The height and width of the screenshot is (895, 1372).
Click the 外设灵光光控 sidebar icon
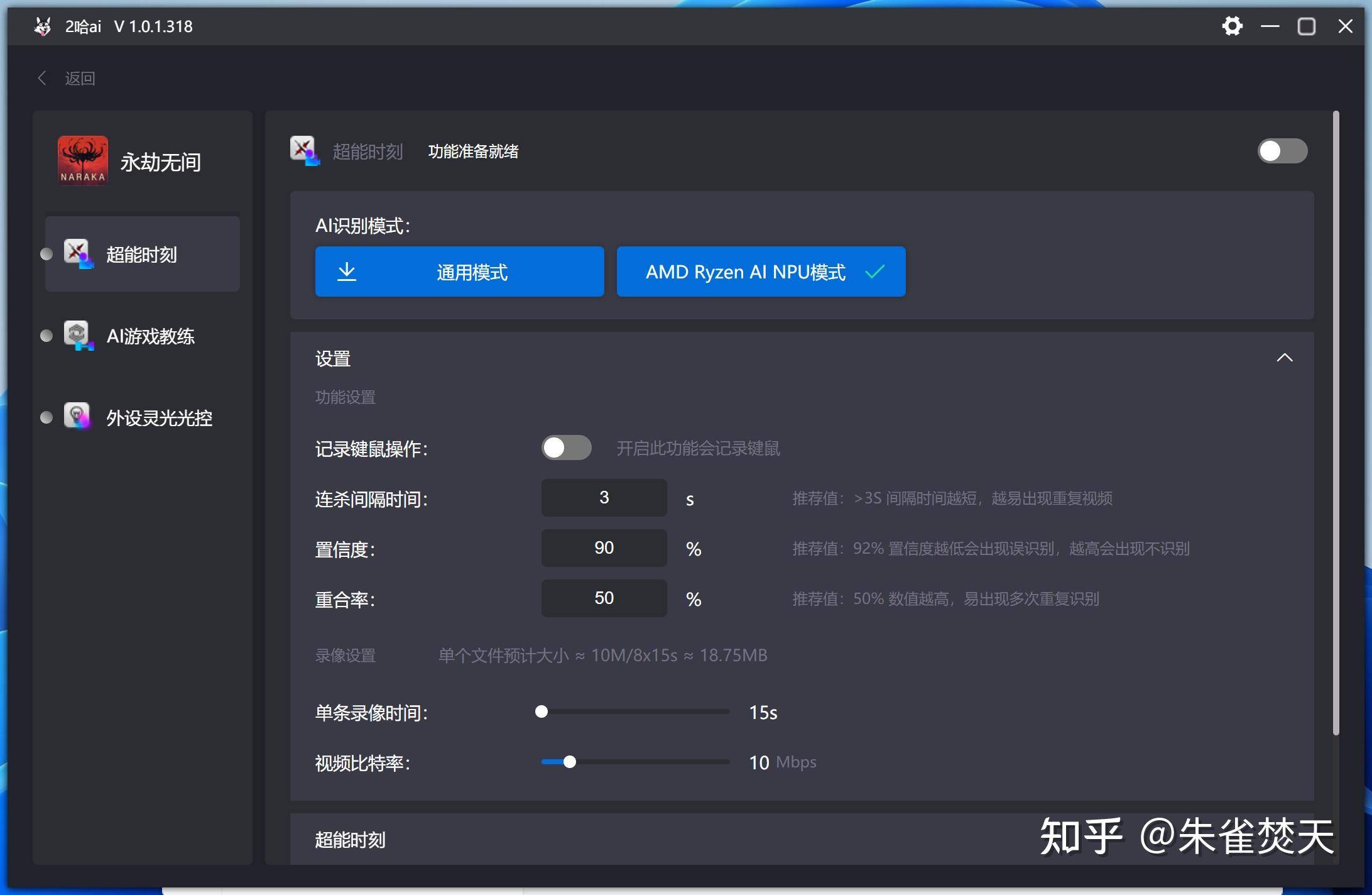78,417
